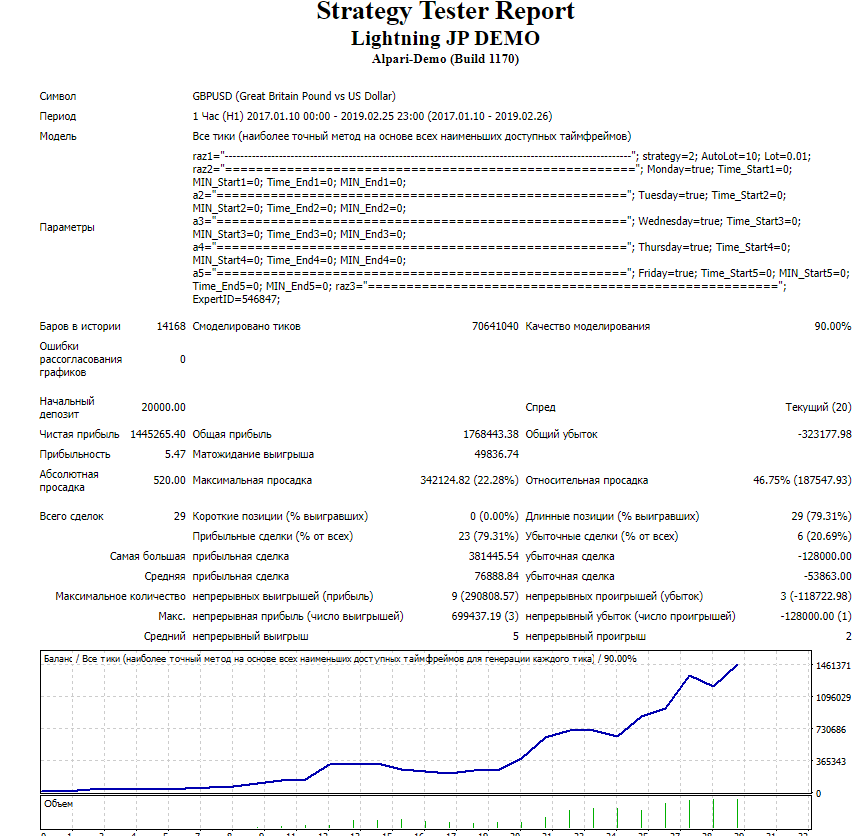Click the largest profit trade value 381445.54

pyautogui.click(x=486, y=556)
